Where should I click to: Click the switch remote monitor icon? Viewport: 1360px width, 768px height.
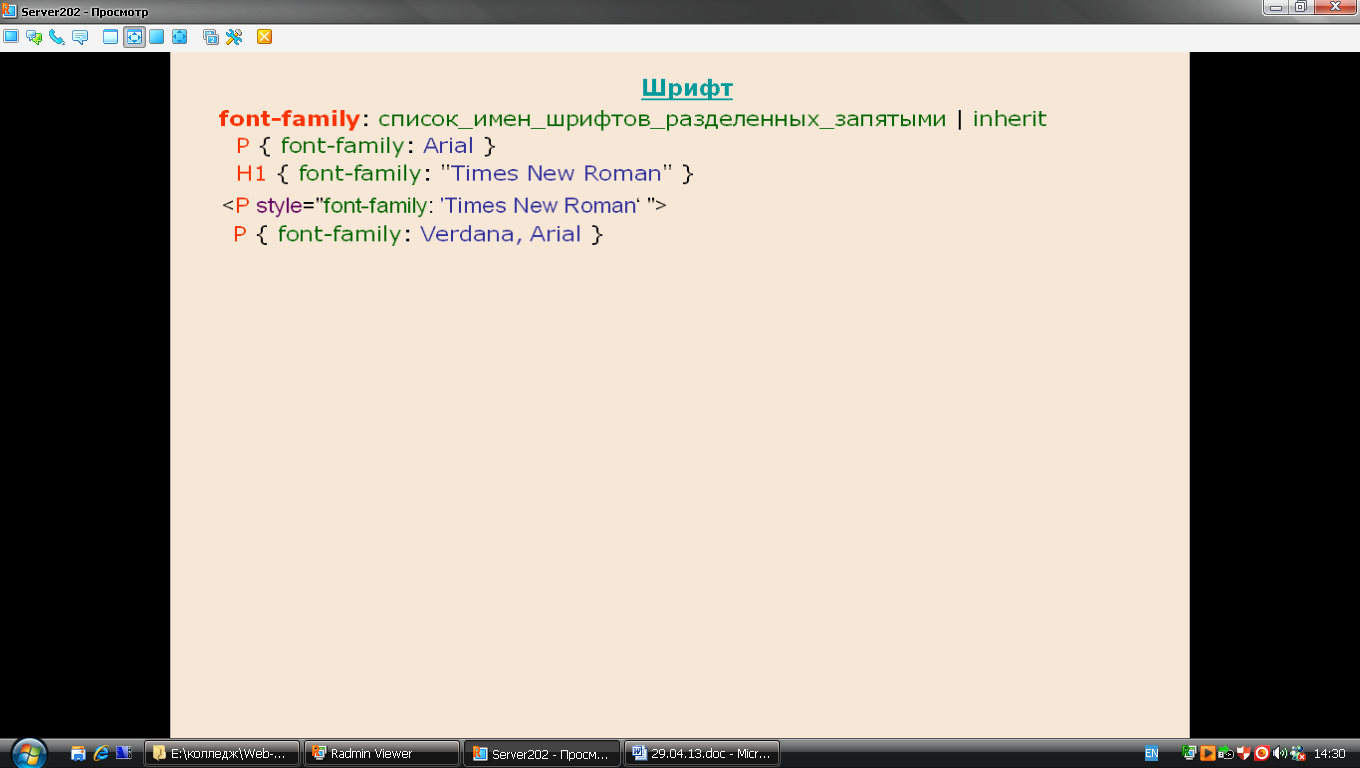click(211, 37)
